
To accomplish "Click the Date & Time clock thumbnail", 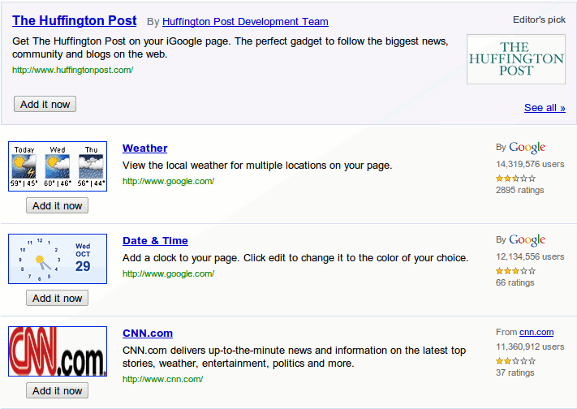I will [x=57, y=259].
